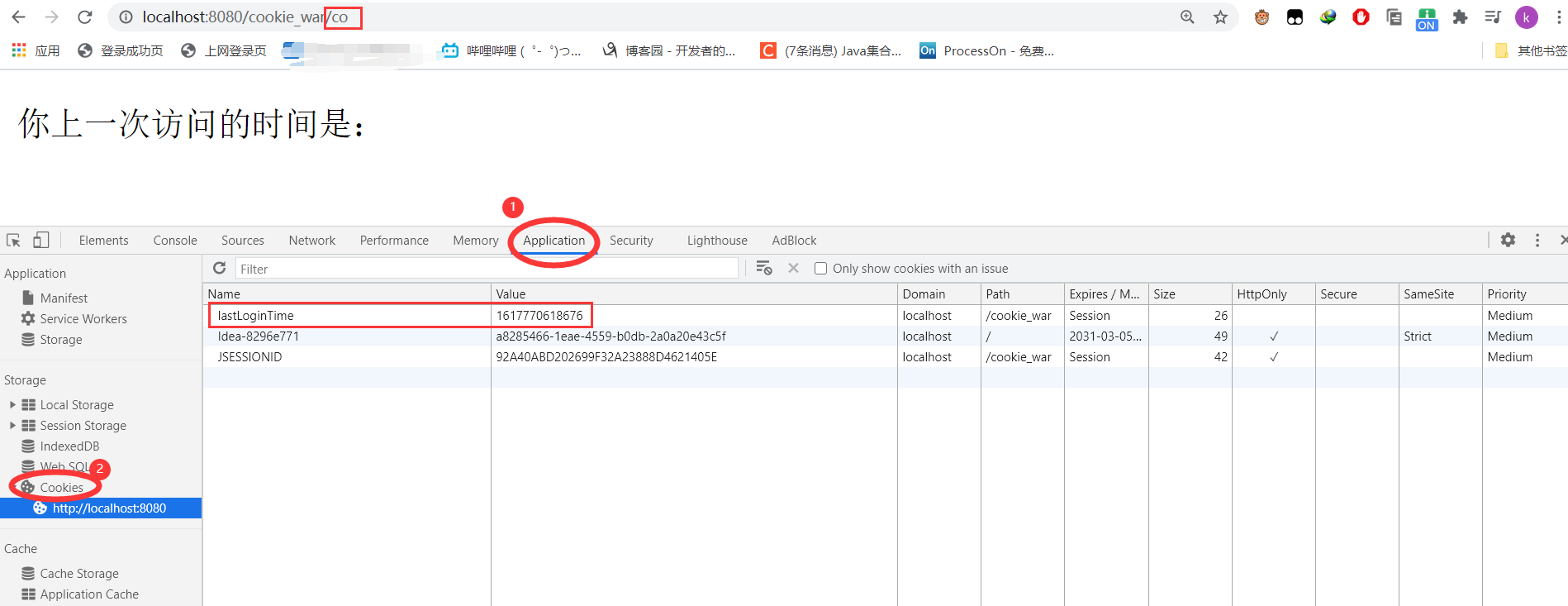Screen dimensions: 1568x606
Task: Open the media control playlist icon
Action: point(1493,17)
